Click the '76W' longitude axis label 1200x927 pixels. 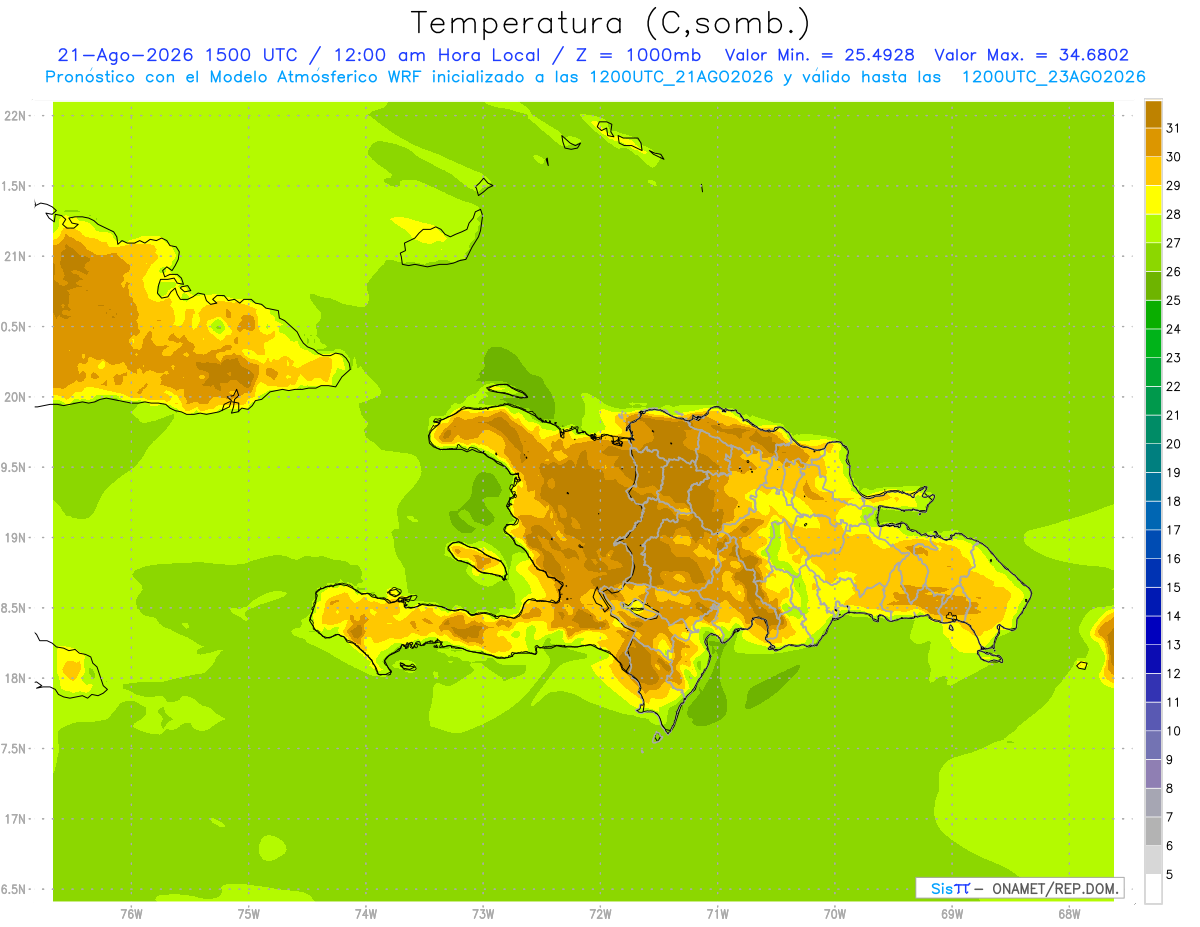coord(131,913)
